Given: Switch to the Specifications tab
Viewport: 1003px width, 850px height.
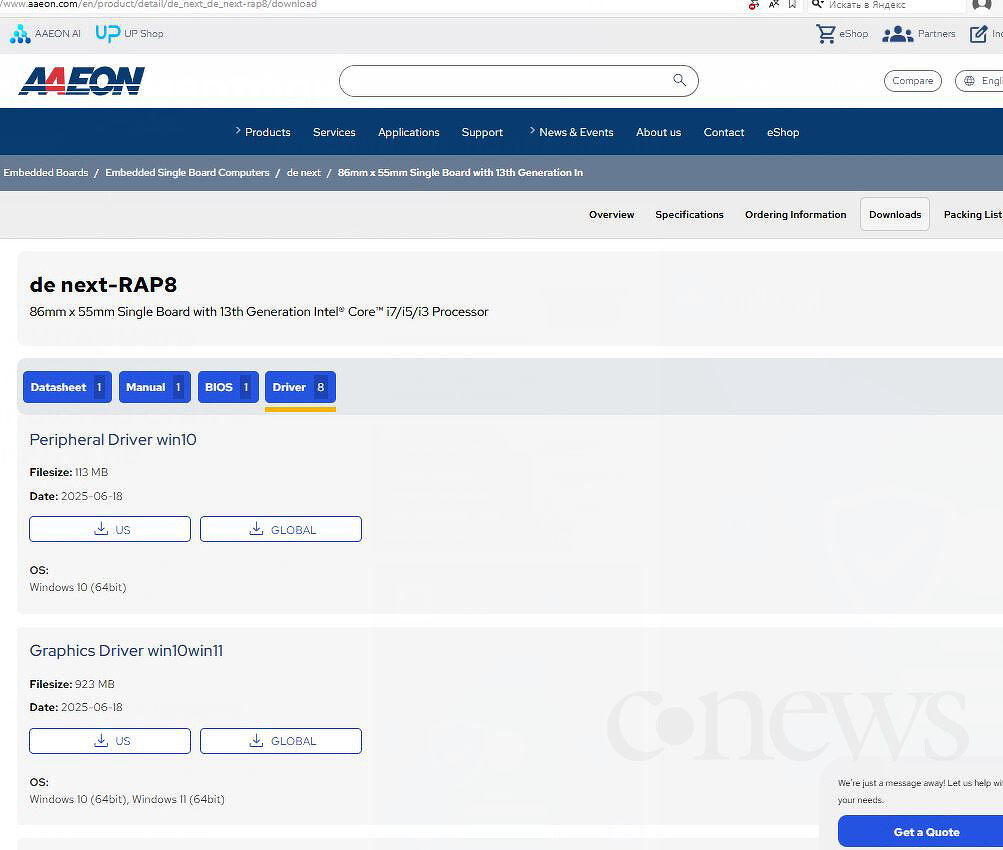Looking at the screenshot, I should click(x=689, y=214).
